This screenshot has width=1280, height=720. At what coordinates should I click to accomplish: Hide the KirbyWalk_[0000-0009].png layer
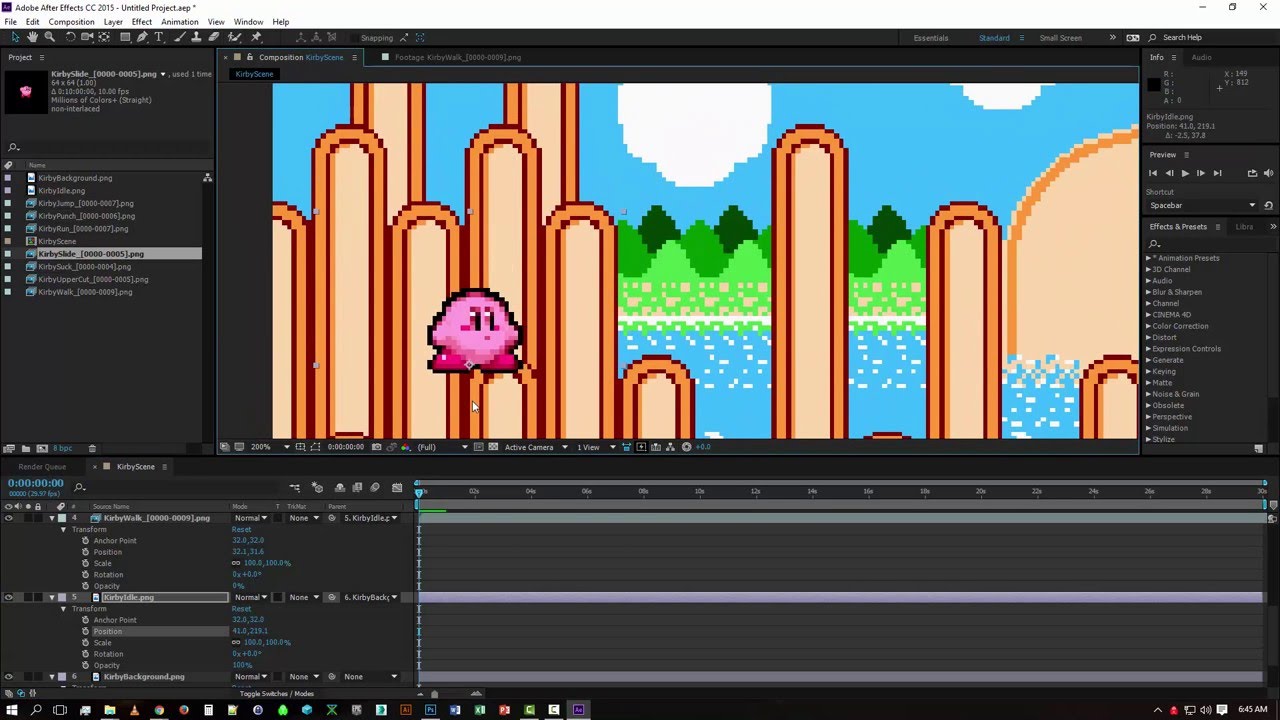point(8,518)
